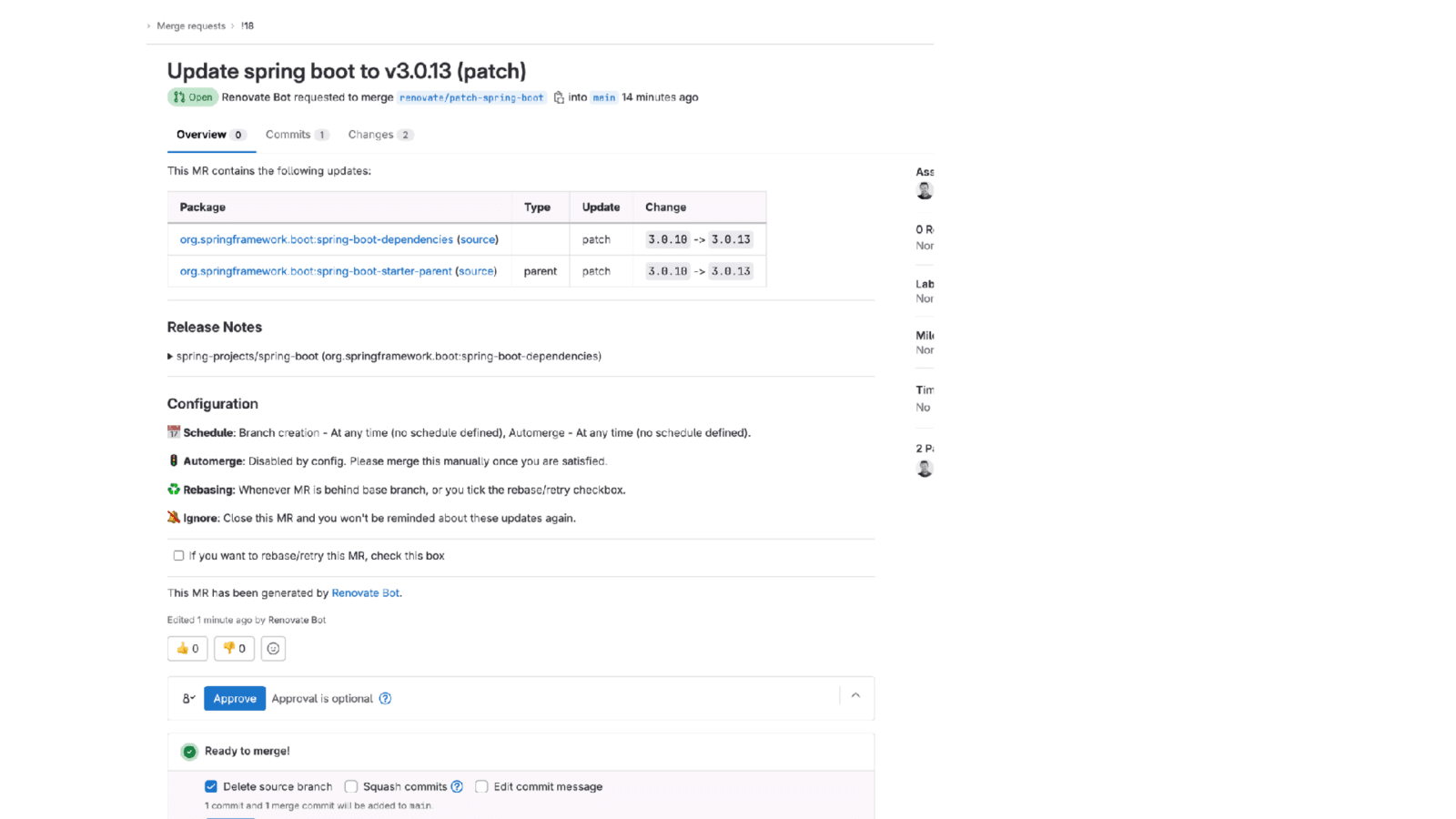This screenshot has height=819, width=1456.
Task: Open the Commits tab
Action: point(297,135)
